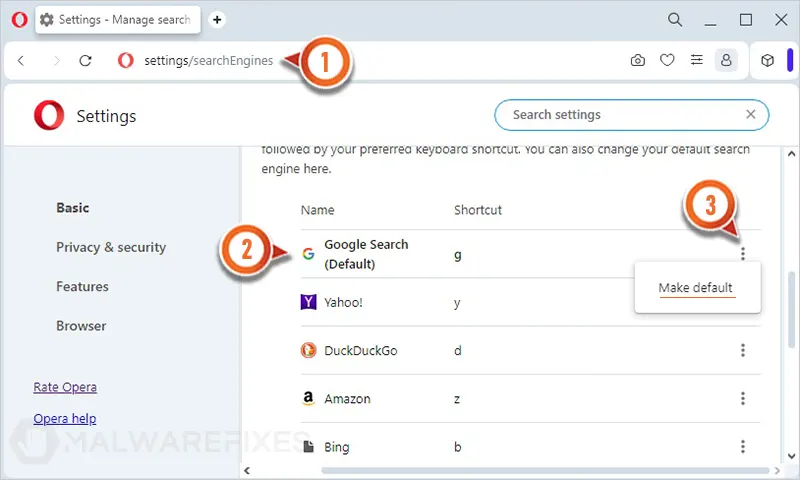Click shortcut letter y for Yahoo!
The width and height of the screenshot is (800, 480).
click(457, 303)
